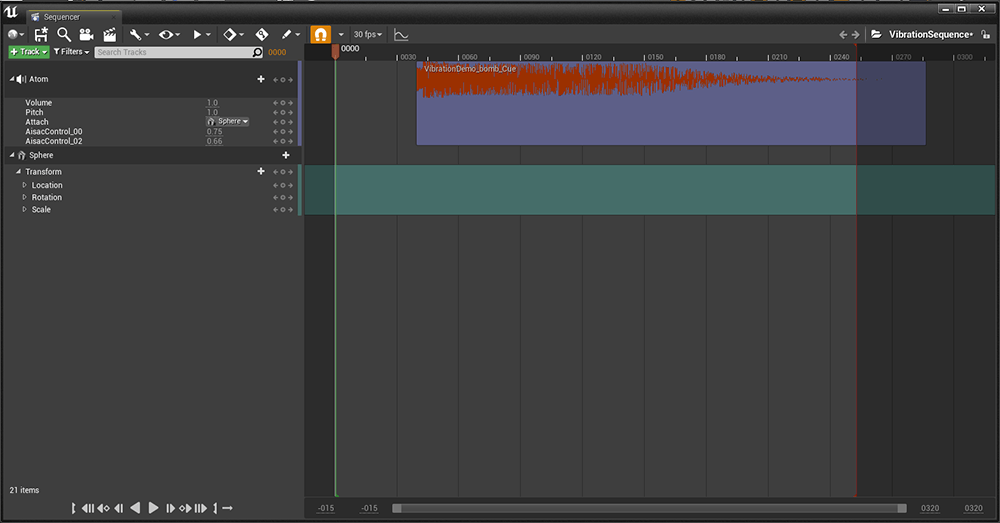Screen dimensions: 1000x523
Task: Go to next key on Scale row
Action: tap(291, 210)
